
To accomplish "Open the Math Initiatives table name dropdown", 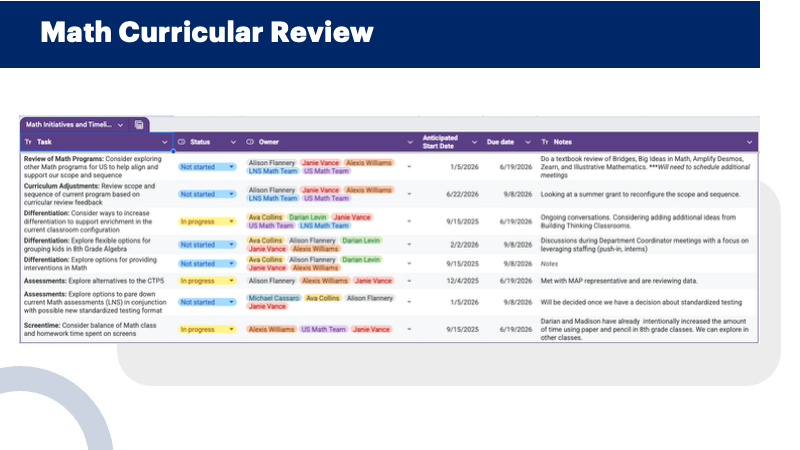I will click(x=121, y=124).
